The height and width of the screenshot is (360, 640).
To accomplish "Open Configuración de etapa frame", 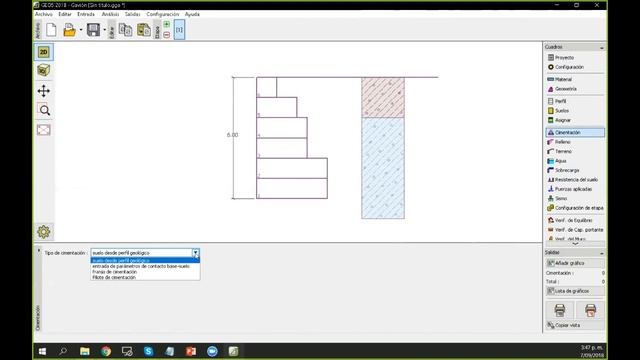I will point(575,208).
